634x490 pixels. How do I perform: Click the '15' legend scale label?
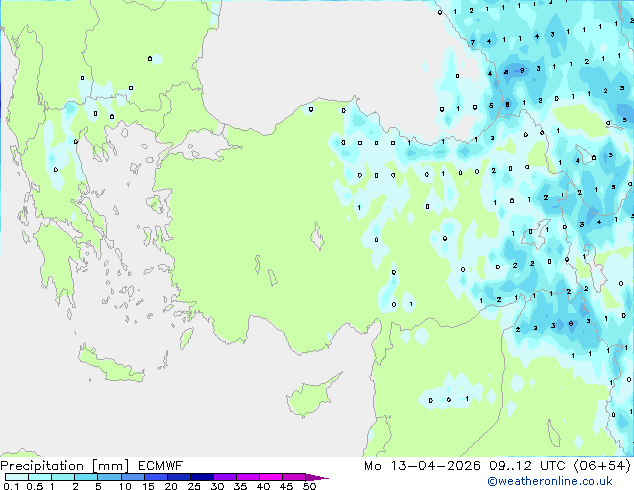click(x=148, y=486)
